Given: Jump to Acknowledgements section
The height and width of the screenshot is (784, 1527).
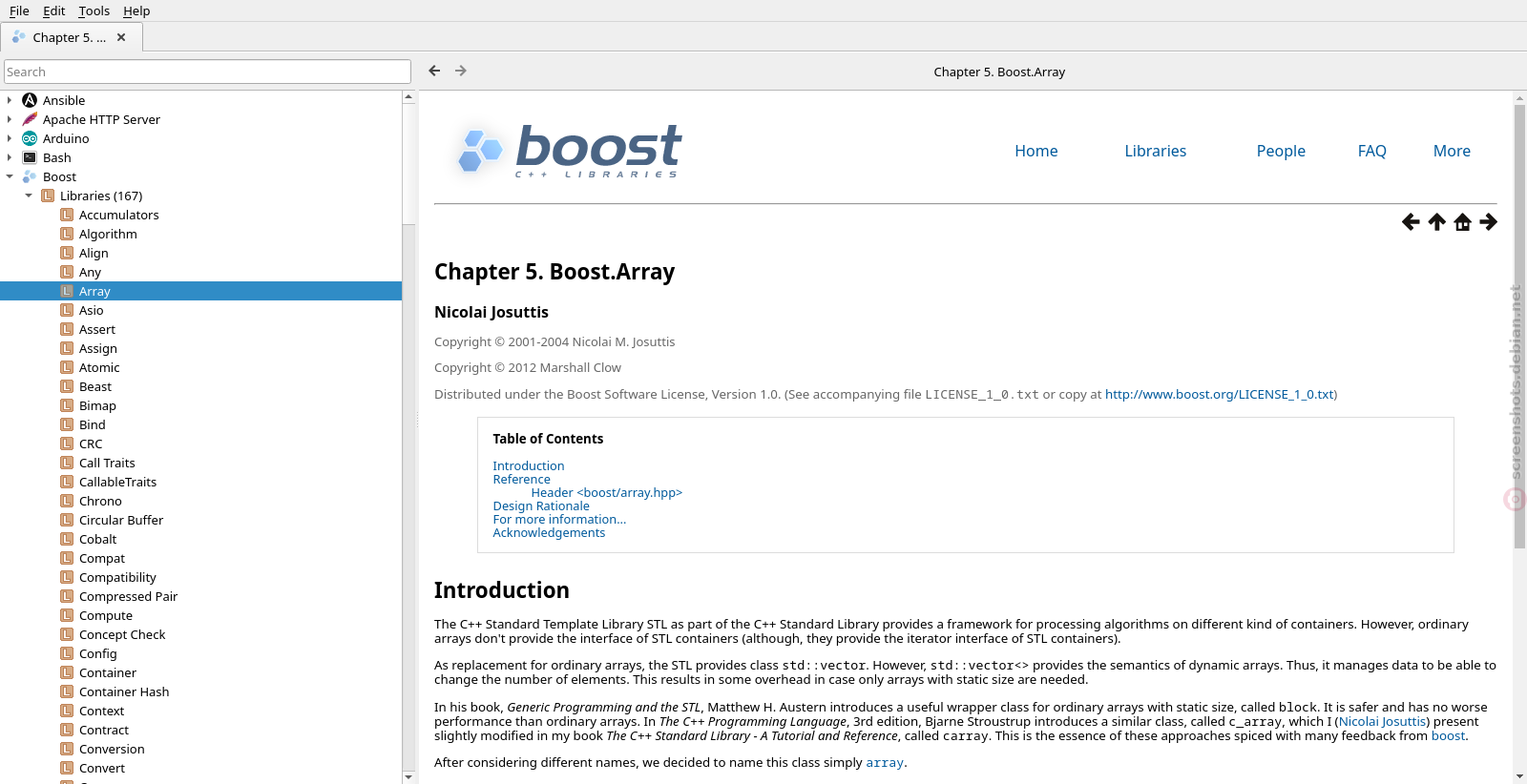Looking at the screenshot, I should click(x=549, y=532).
